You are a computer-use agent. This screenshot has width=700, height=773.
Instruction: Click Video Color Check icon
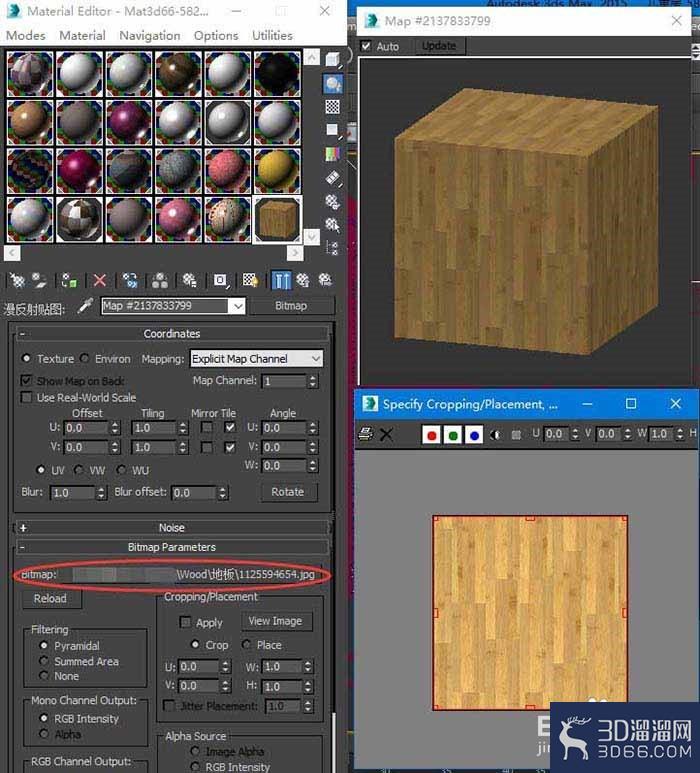click(x=333, y=154)
